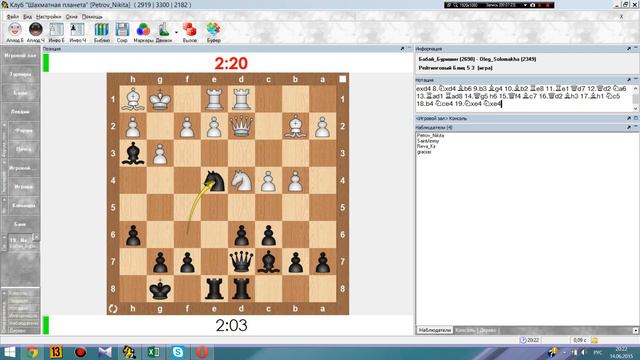Click last move '19...Nxe4' in notation

tap(492, 104)
